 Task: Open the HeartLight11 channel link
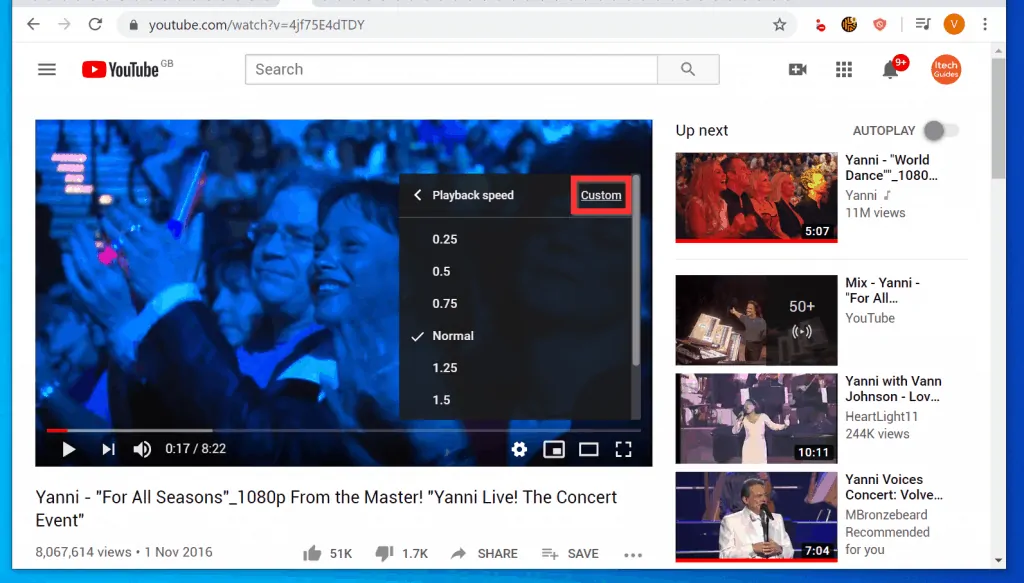(882, 417)
